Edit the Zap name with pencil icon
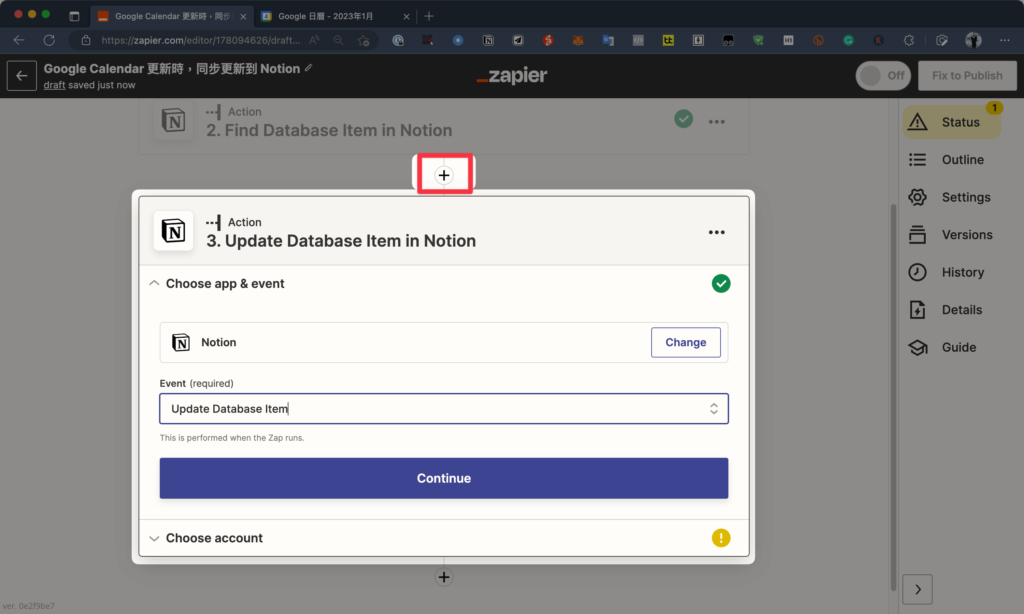Screen dimensions: 1024x614 click(x=308, y=68)
